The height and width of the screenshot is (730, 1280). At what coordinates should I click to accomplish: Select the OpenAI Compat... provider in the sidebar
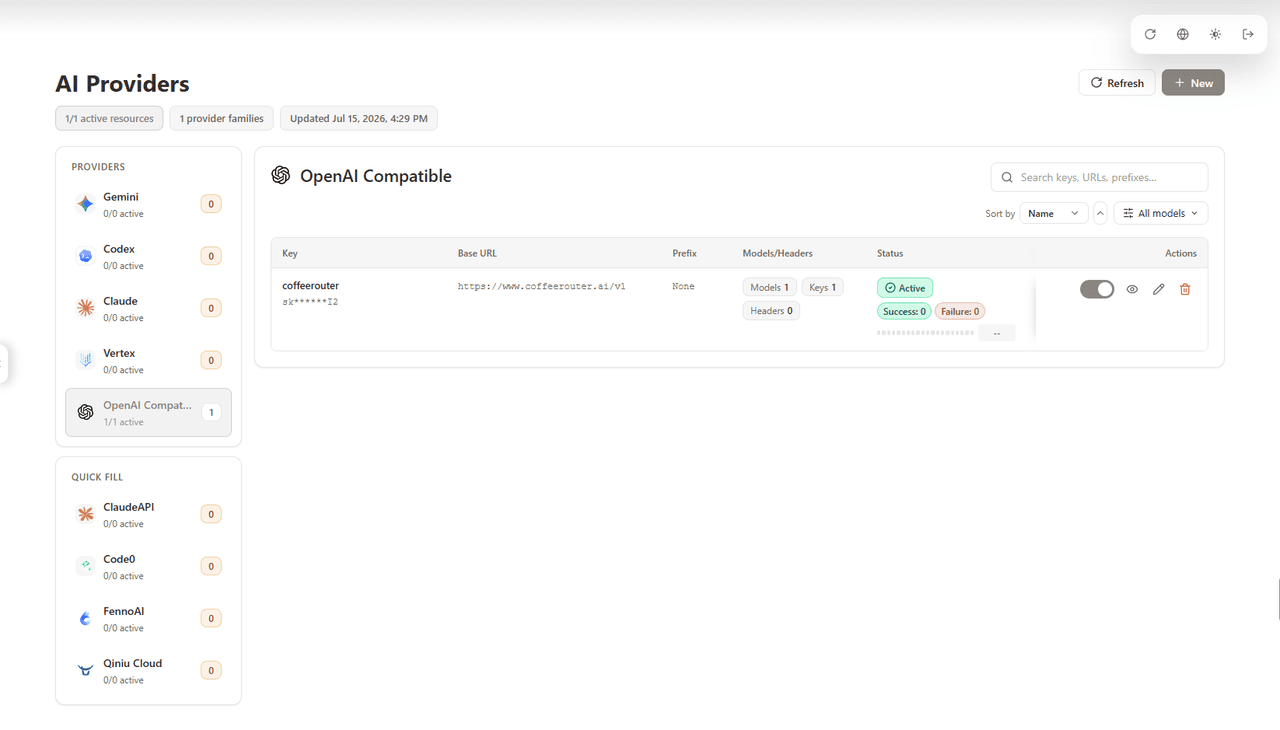(148, 412)
